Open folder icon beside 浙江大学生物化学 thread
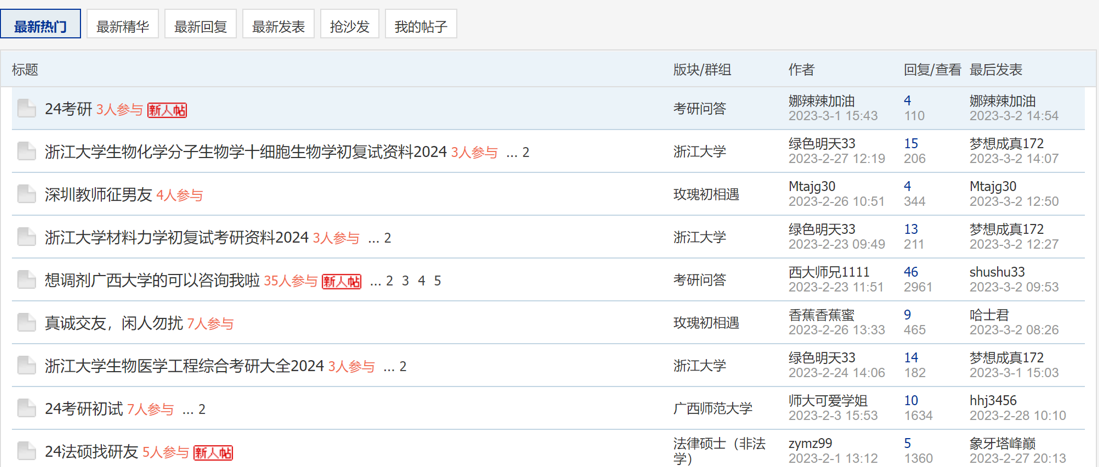The width and height of the screenshot is (1099, 467). click(27, 151)
